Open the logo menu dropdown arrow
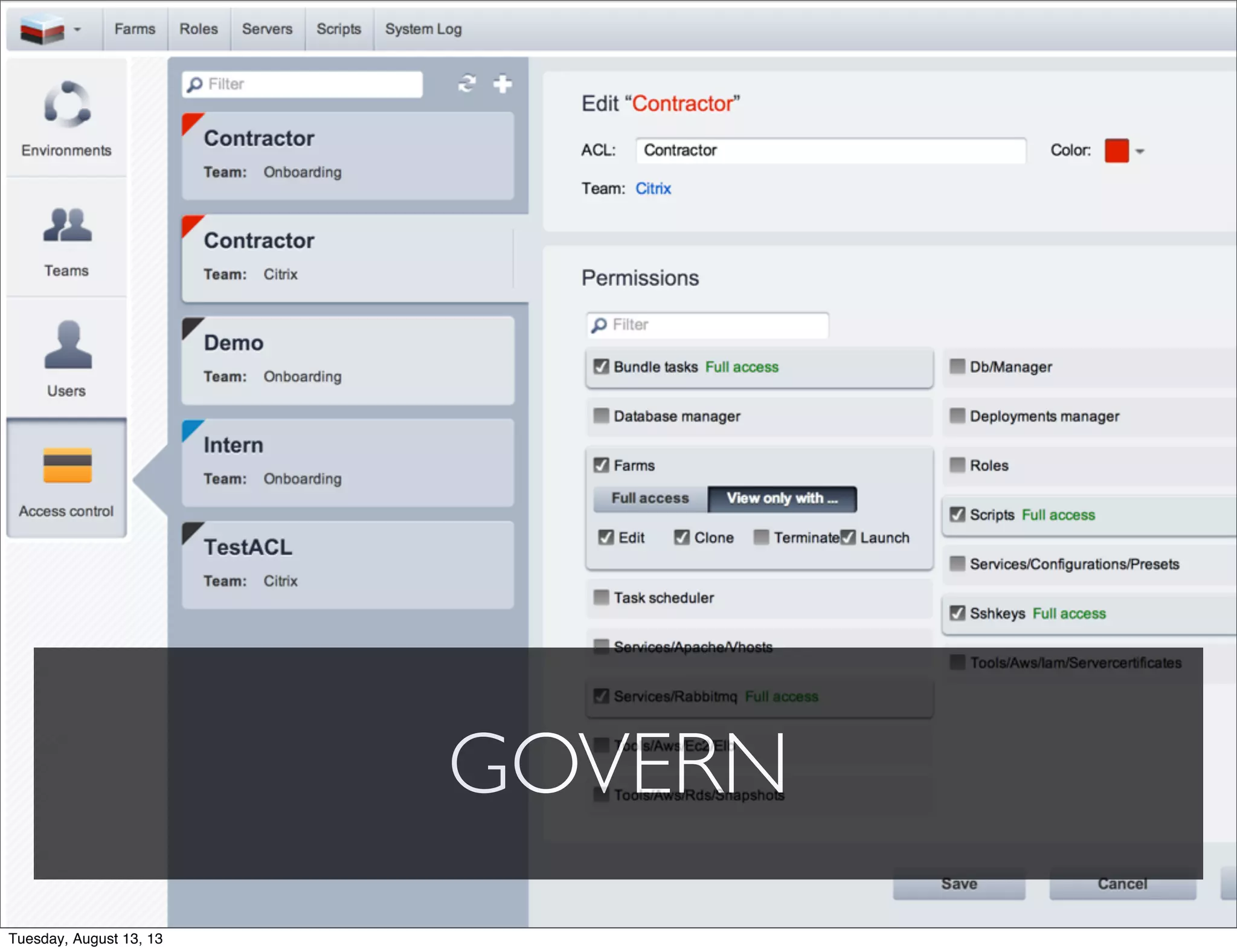The height and width of the screenshot is (952, 1237). click(x=77, y=29)
